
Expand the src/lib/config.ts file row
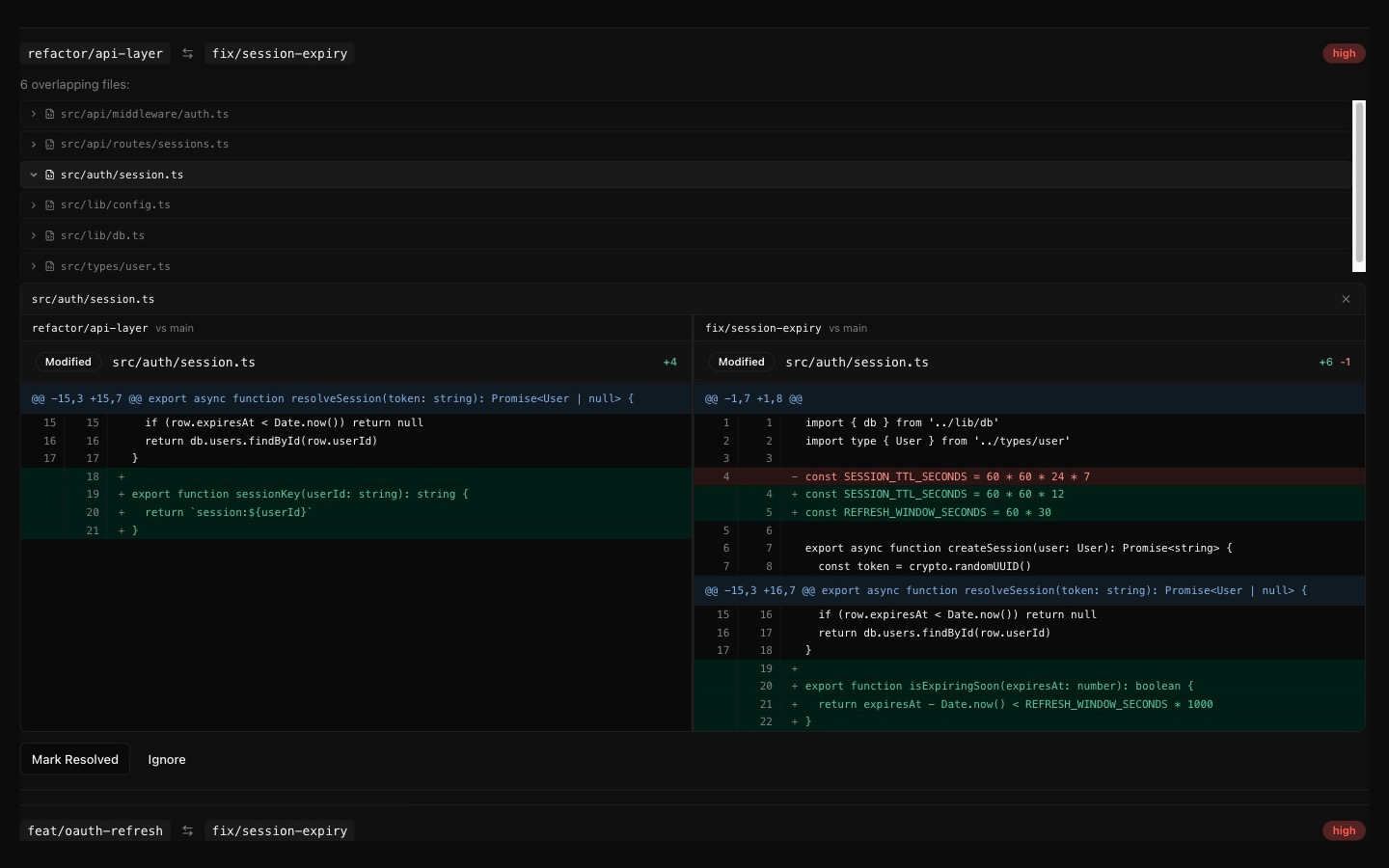pyautogui.click(x=685, y=204)
